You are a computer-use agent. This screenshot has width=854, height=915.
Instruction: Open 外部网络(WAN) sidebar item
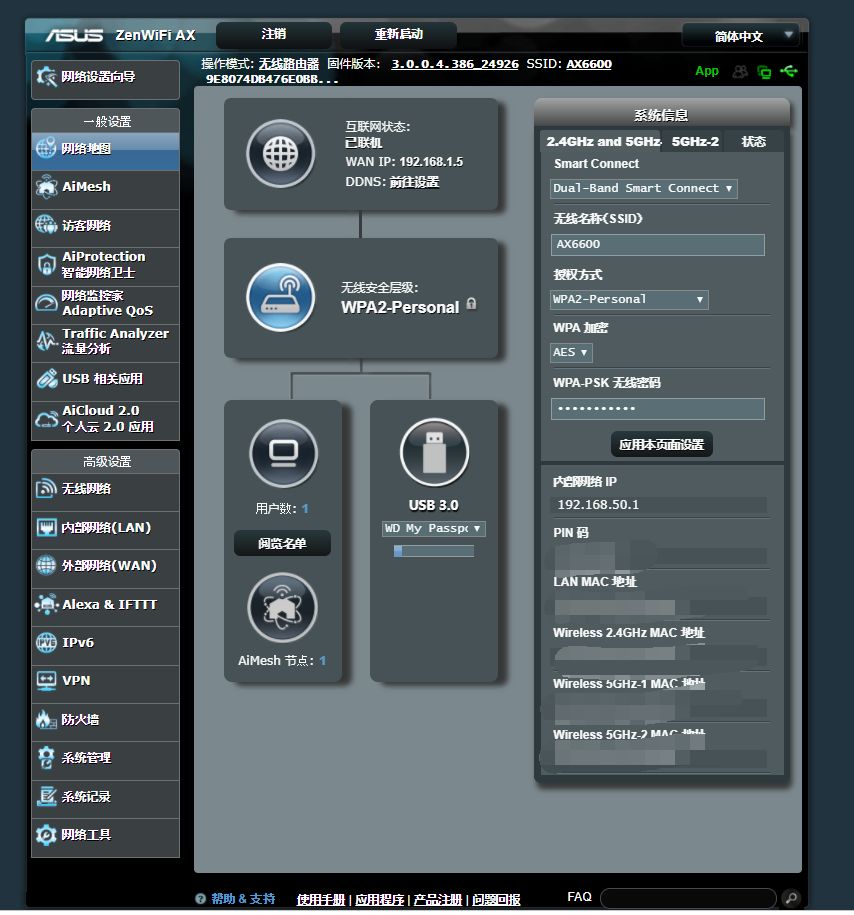pos(106,566)
